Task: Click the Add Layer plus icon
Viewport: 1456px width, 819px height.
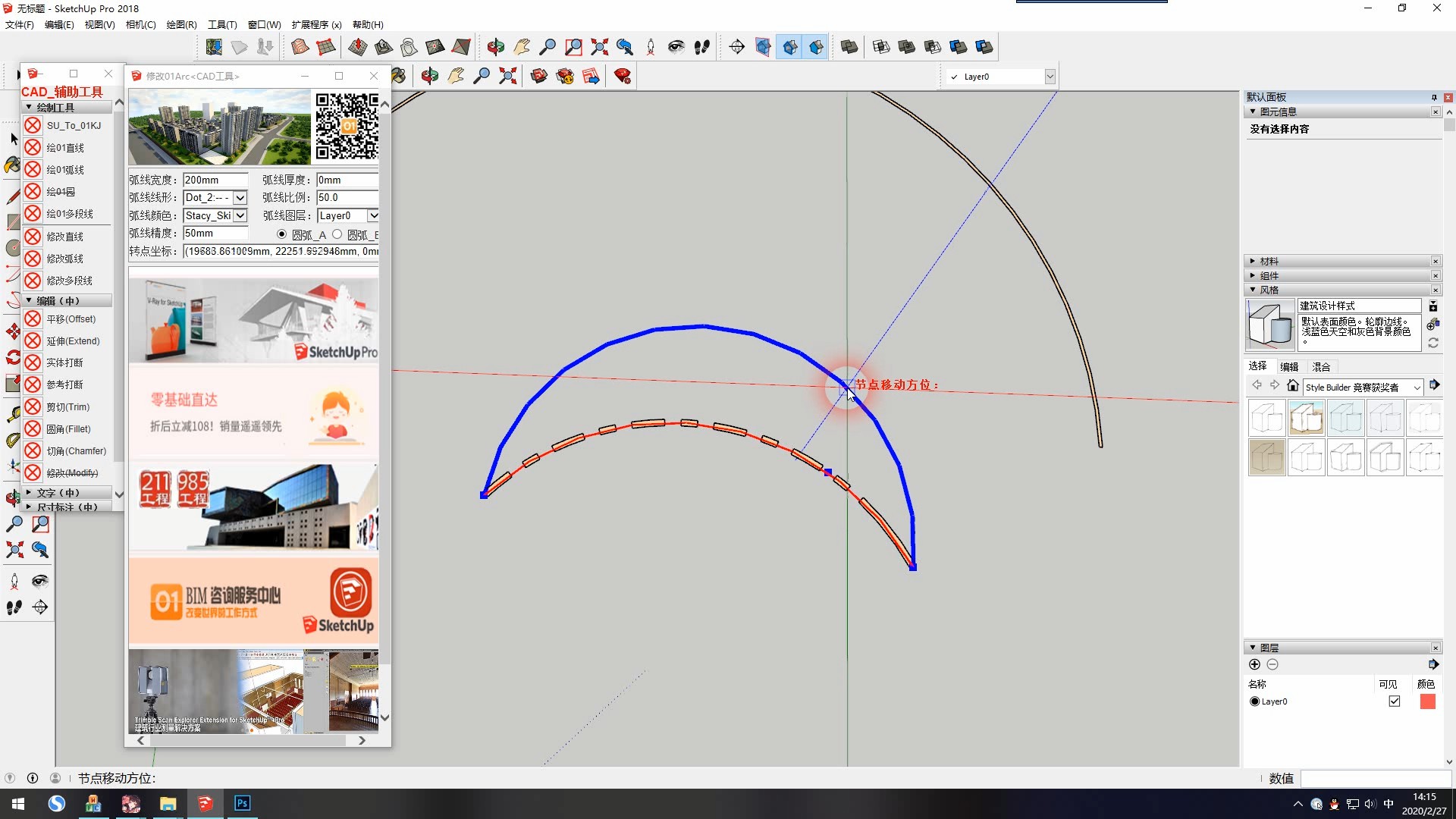Action: (x=1254, y=664)
